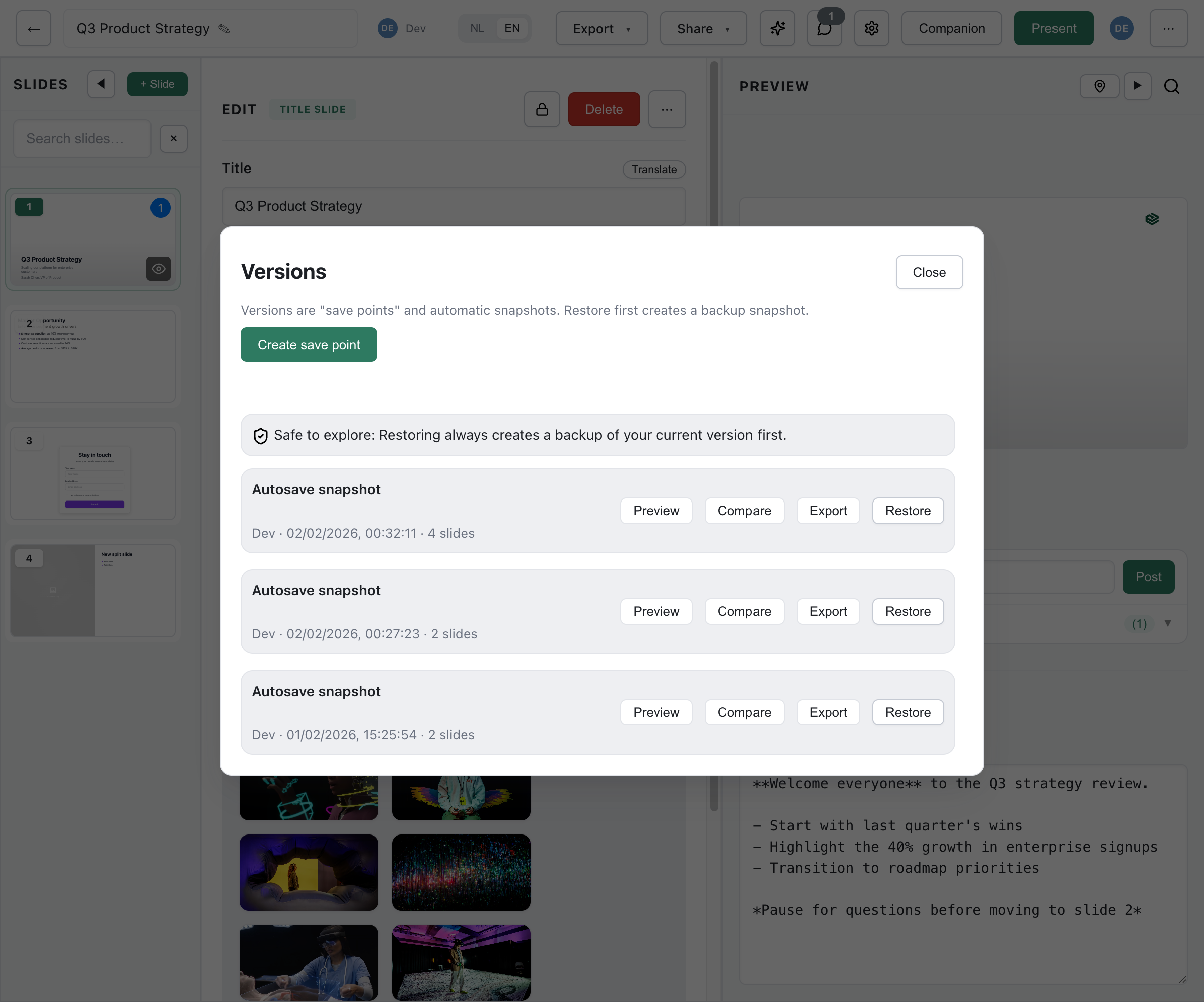This screenshot has width=1204, height=1002.
Task: Preview the 15:25:54 autosave snapshot
Action: pos(656,713)
